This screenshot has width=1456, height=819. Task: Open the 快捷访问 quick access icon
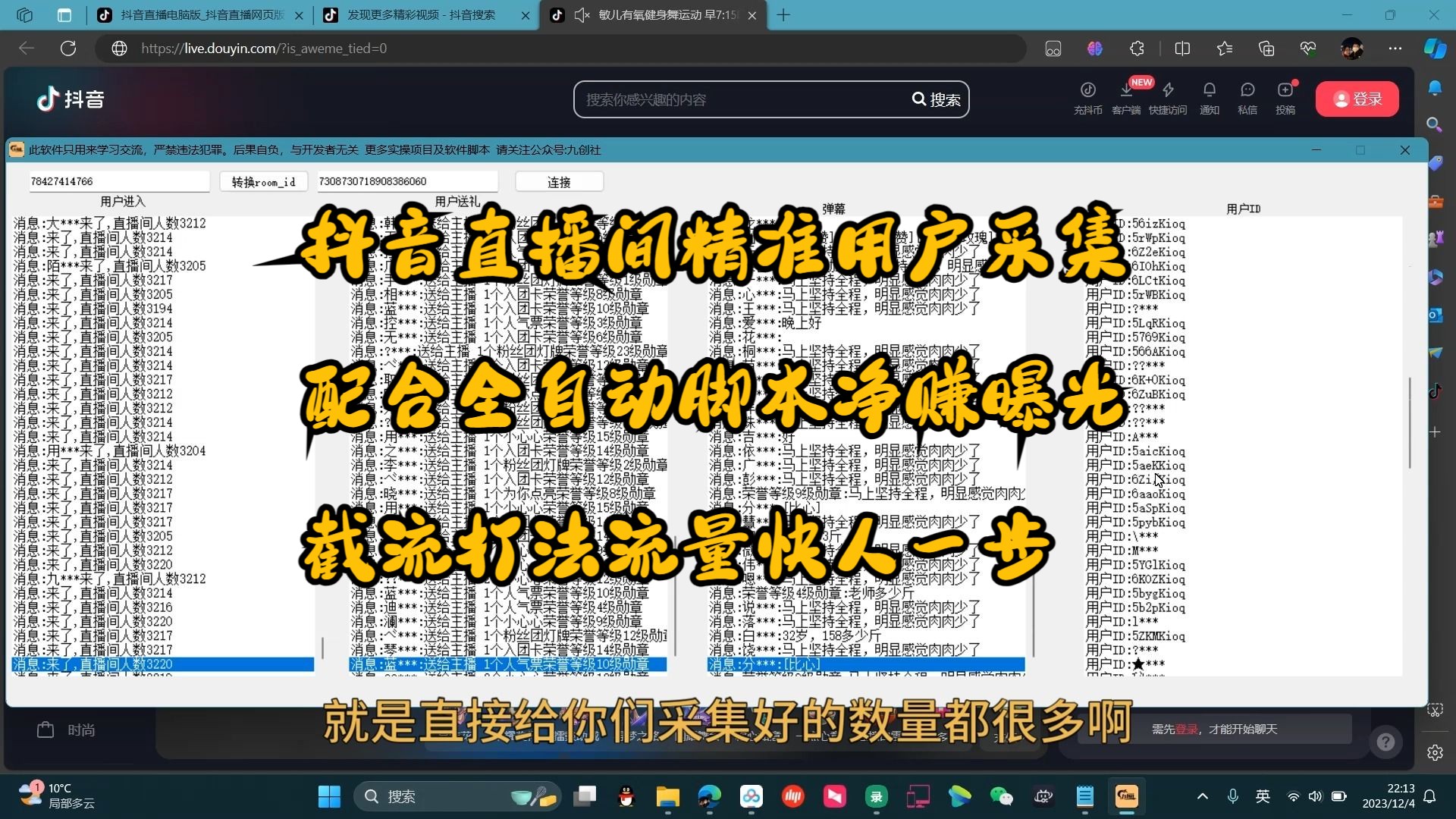point(1168,98)
